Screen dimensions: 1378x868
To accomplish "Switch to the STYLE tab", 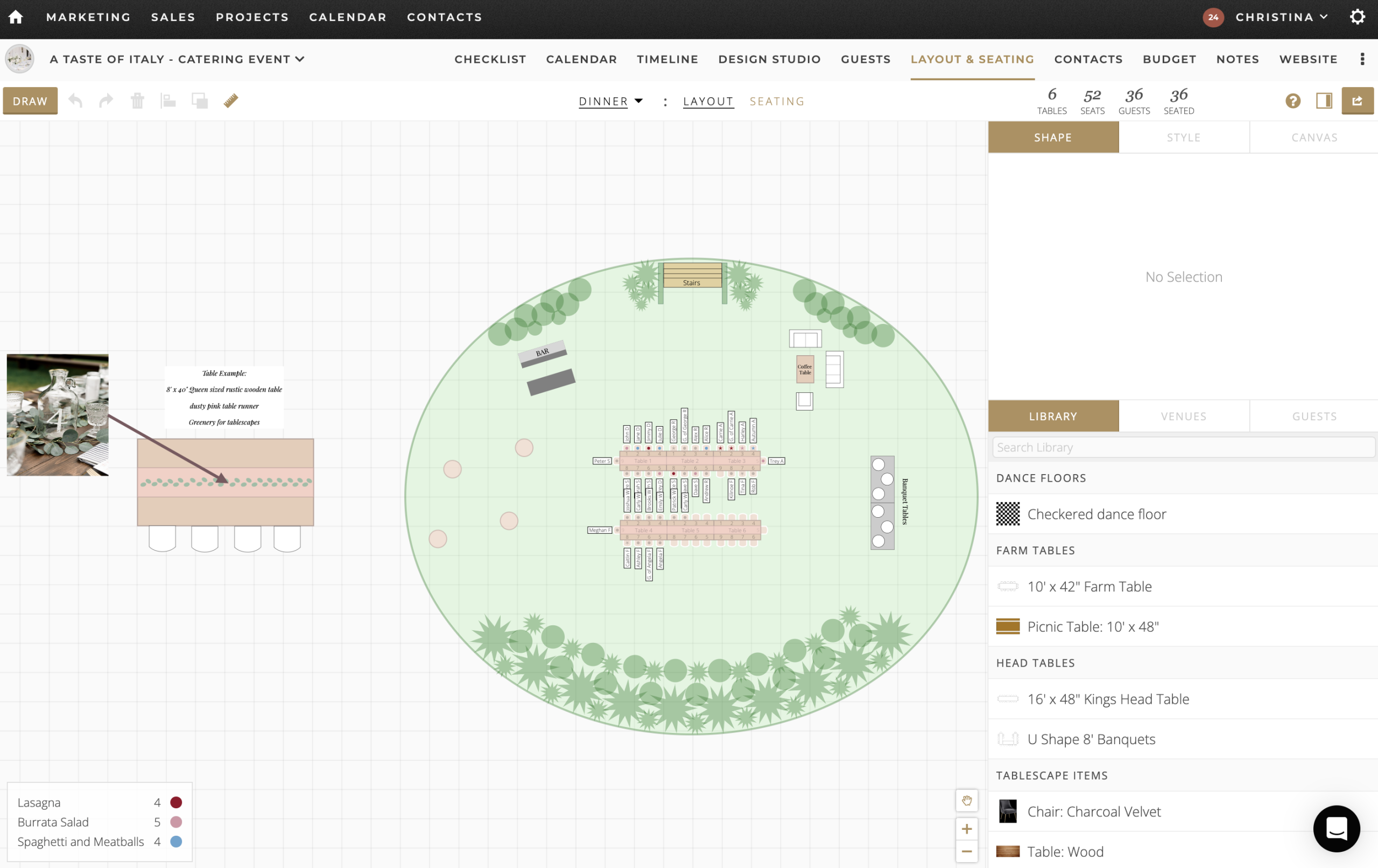I will (x=1184, y=137).
